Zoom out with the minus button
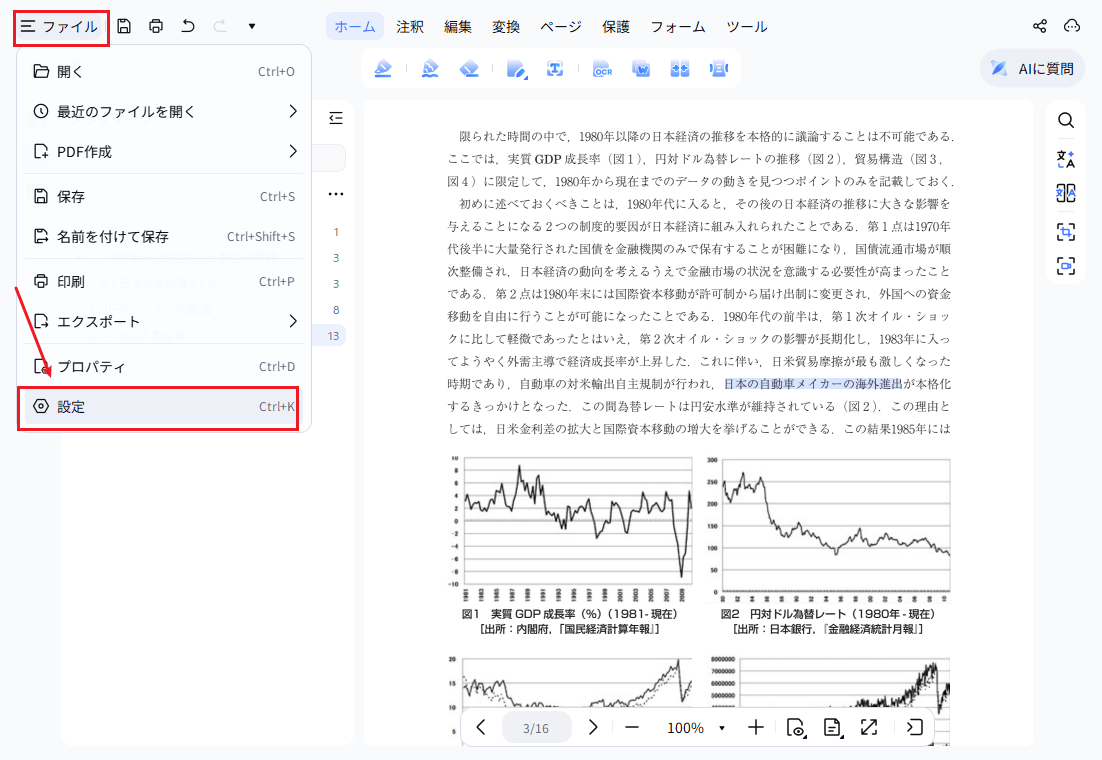The height and width of the screenshot is (760, 1102). coord(632,728)
